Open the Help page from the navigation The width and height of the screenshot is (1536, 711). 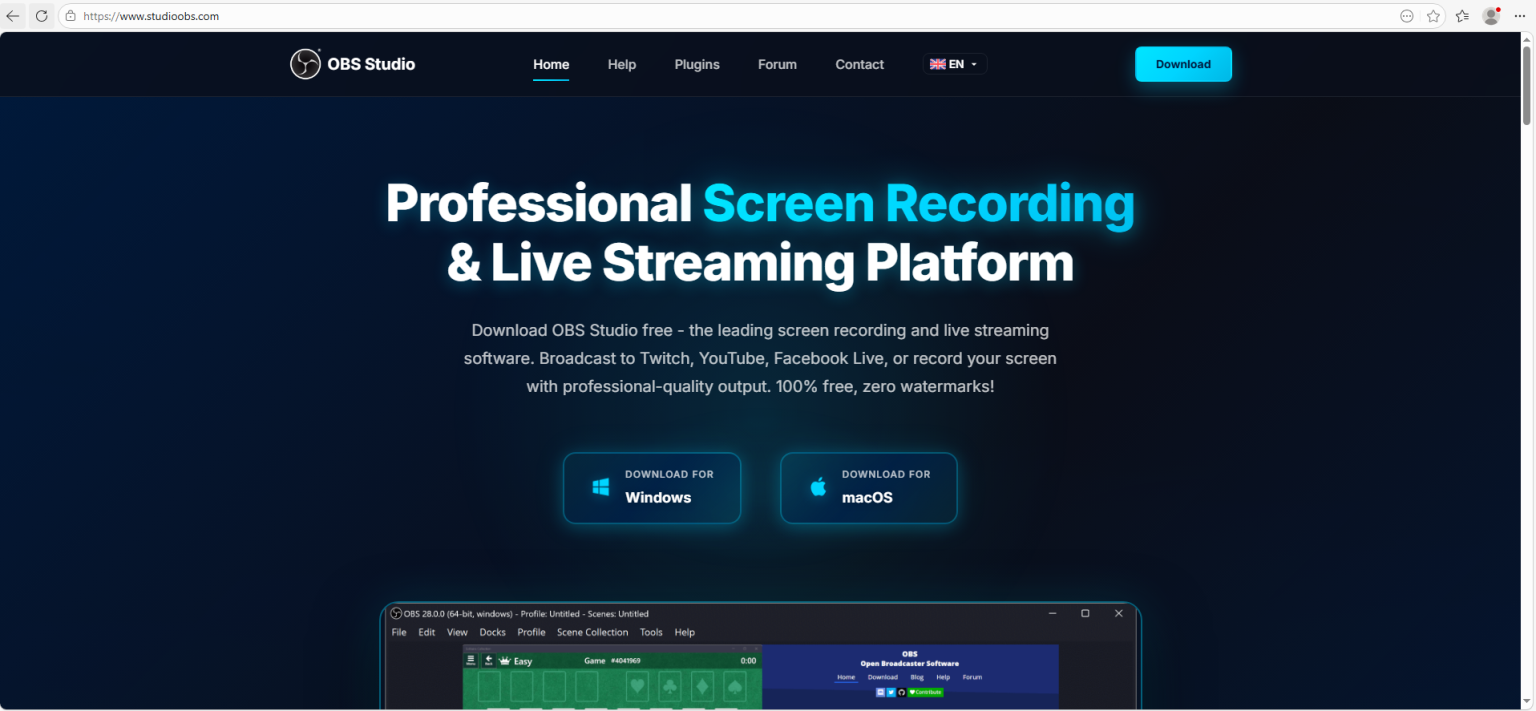tap(622, 64)
